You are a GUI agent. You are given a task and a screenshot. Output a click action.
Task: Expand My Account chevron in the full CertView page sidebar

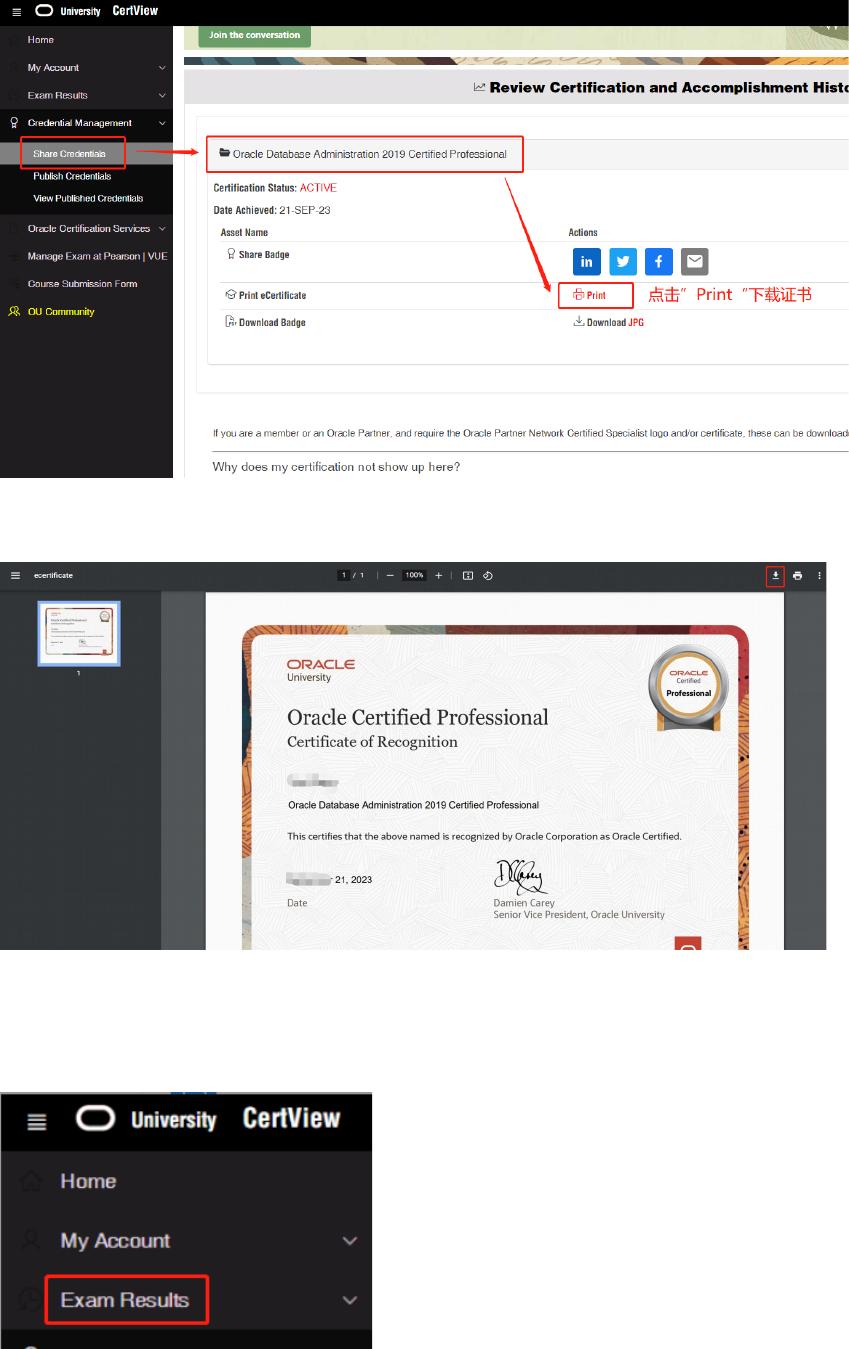(x=162, y=68)
